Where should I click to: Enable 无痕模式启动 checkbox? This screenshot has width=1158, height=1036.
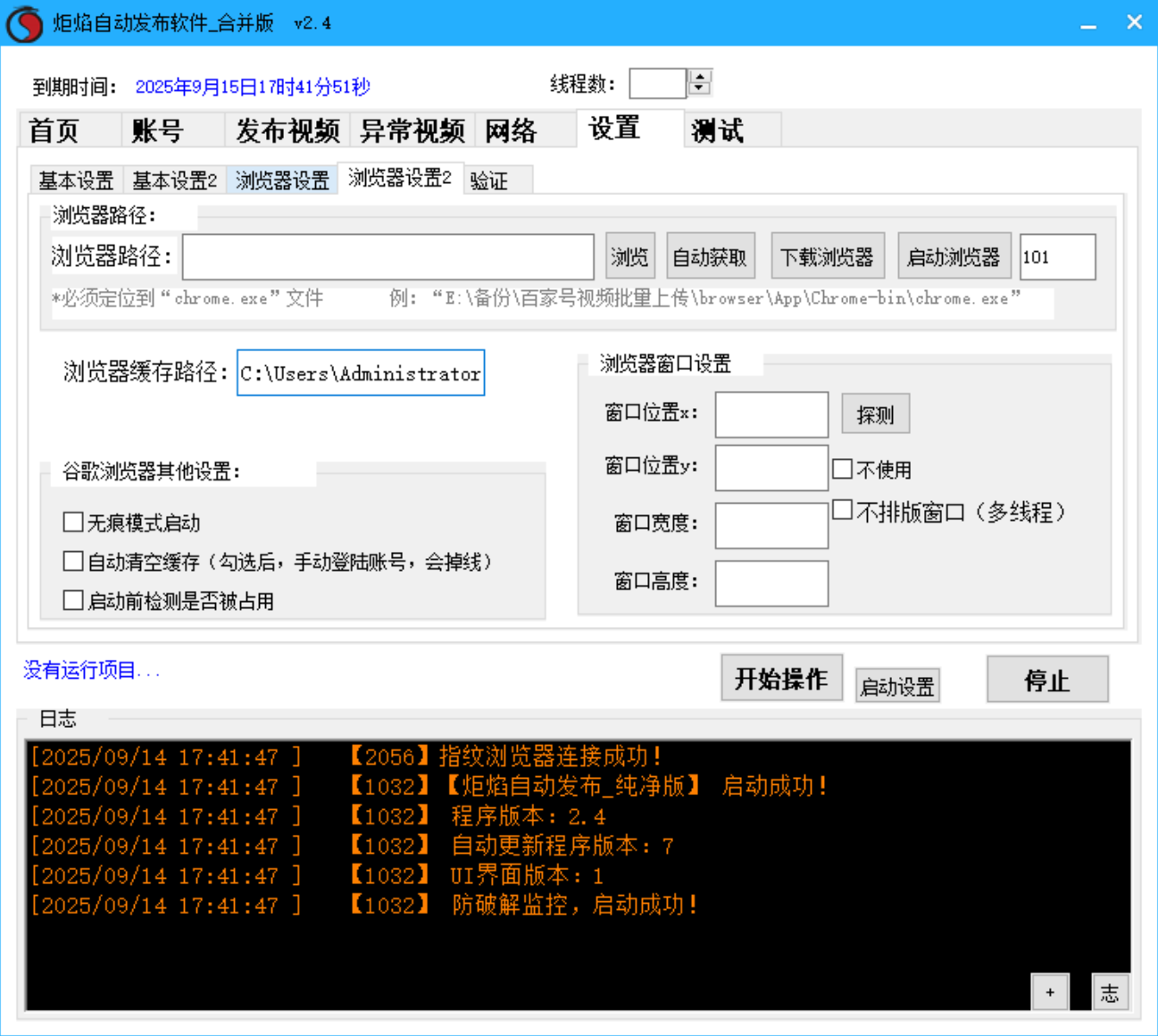[73, 522]
